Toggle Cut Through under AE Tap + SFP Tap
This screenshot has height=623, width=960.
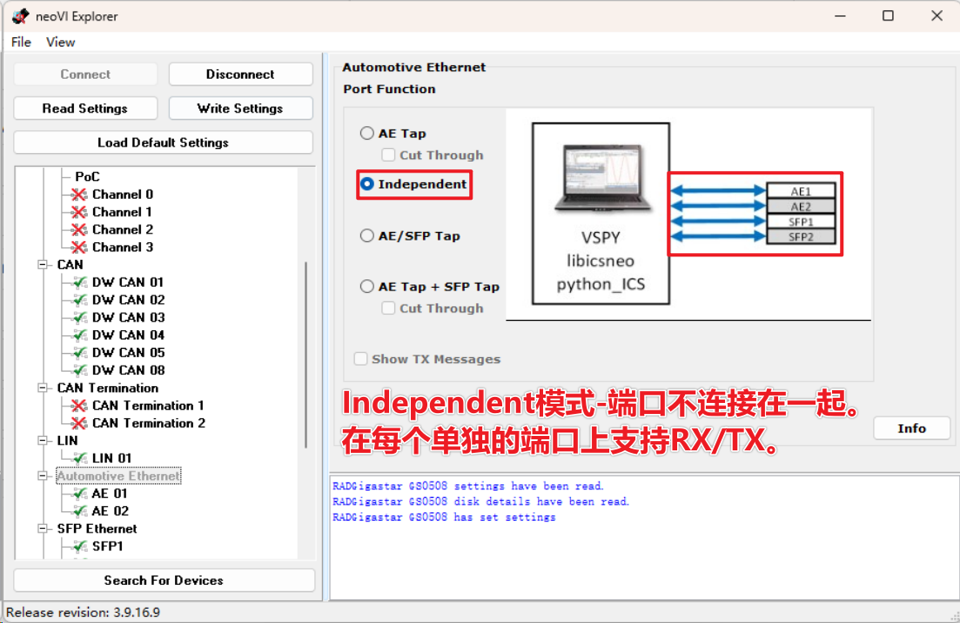pyautogui.click(x=388, y=308)
